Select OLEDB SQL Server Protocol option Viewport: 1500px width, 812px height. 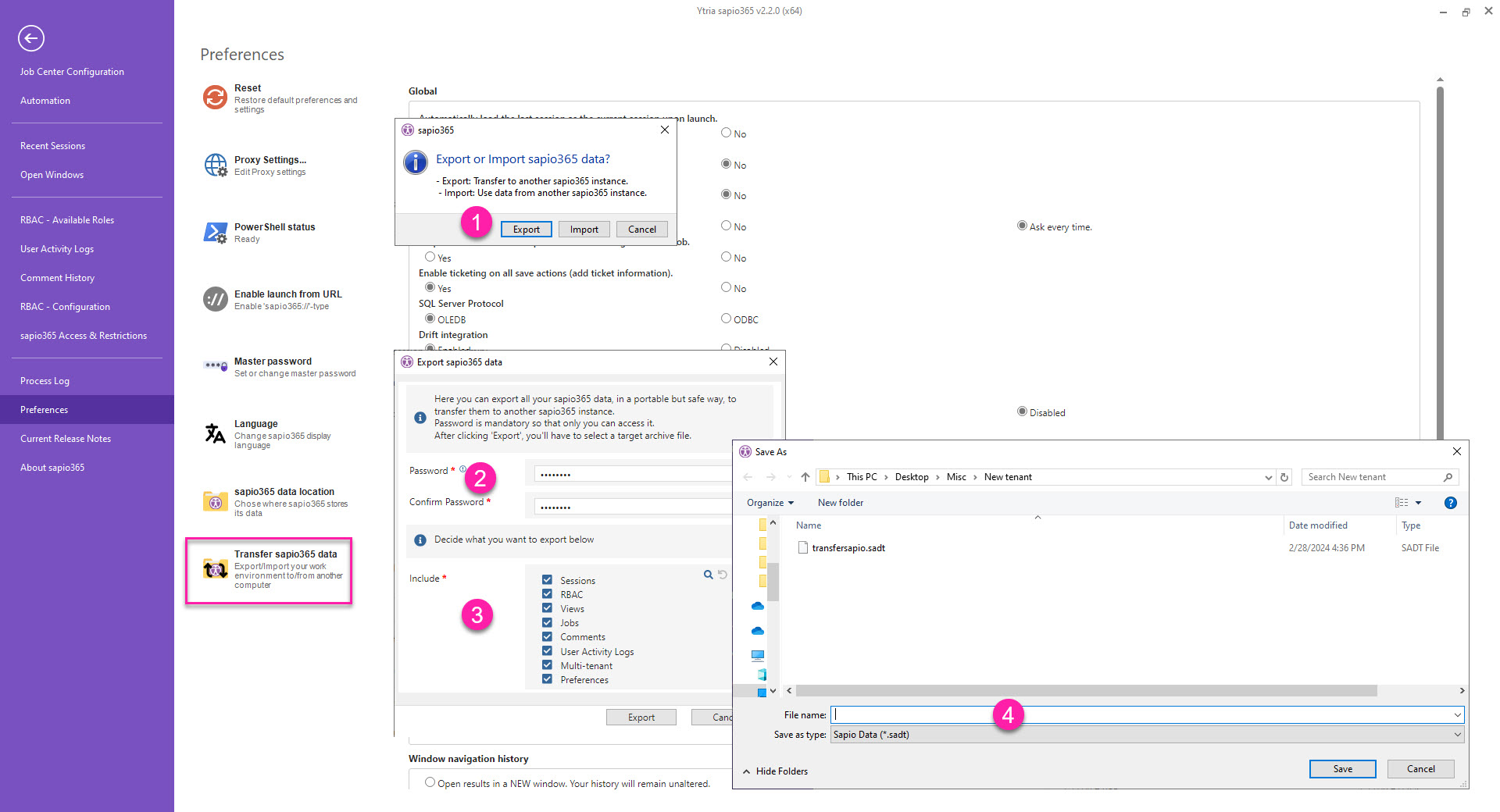pyautogui.click(x=430, y=319)
